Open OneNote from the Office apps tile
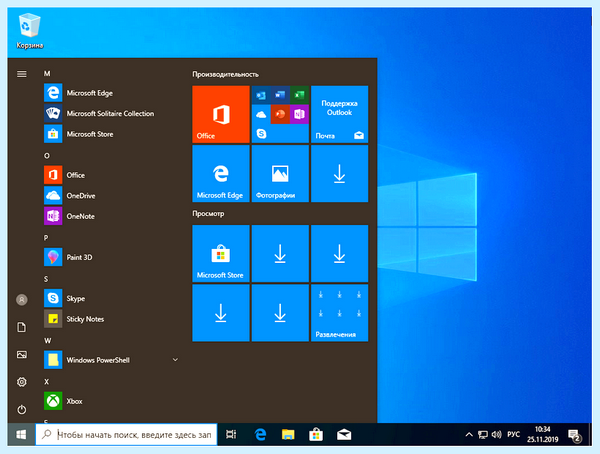The height and width of the screenshot is (454, 600). pyautogui.click(x=299, y=114)
